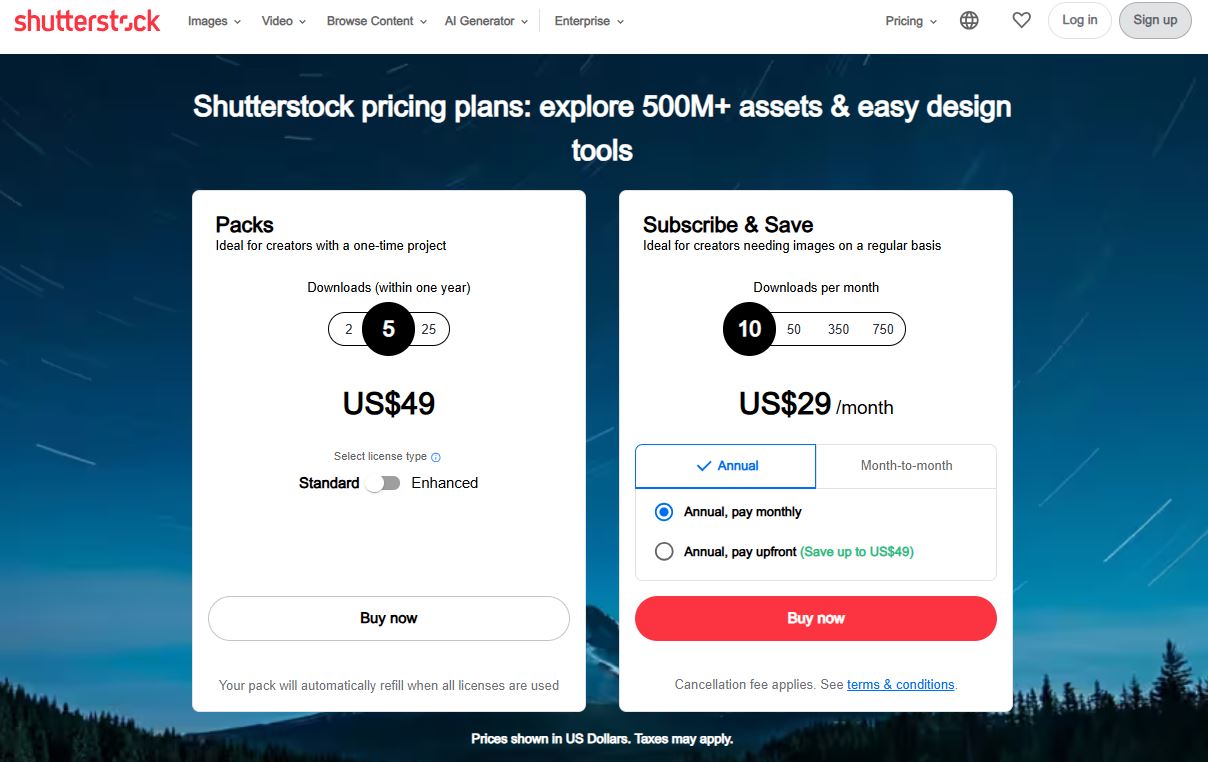Expand the Video dropdown

283,21
